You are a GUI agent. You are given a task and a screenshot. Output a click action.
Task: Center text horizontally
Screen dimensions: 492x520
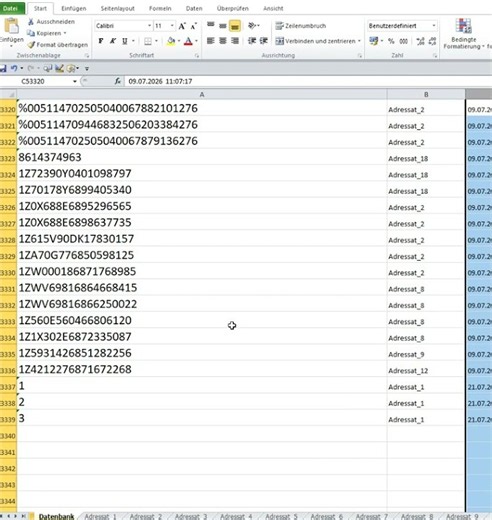click(x=223, y=41)
